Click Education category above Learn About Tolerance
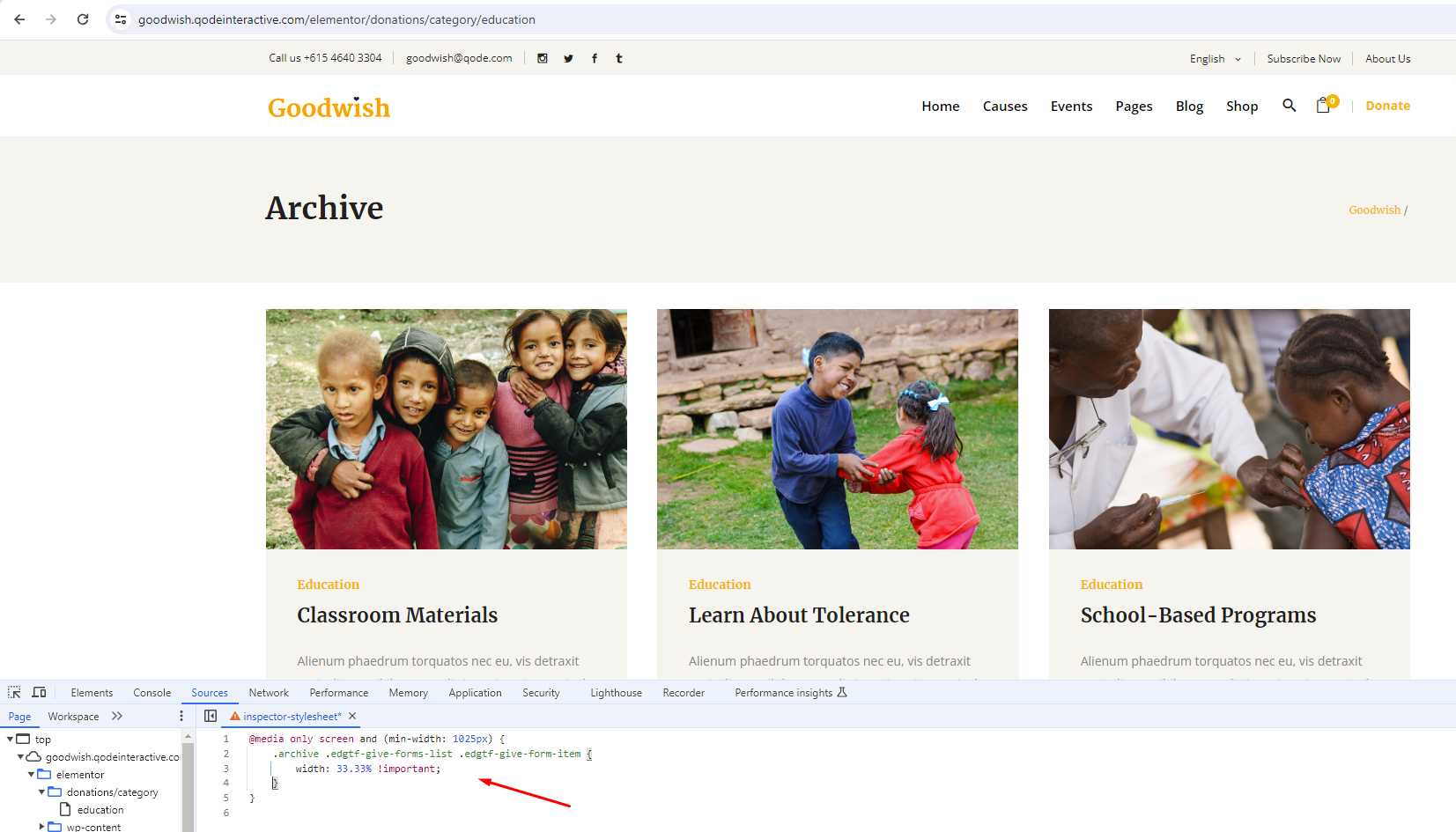Image resolution: width=1456 pixels, height=832 pixels. tap(720, 585)
